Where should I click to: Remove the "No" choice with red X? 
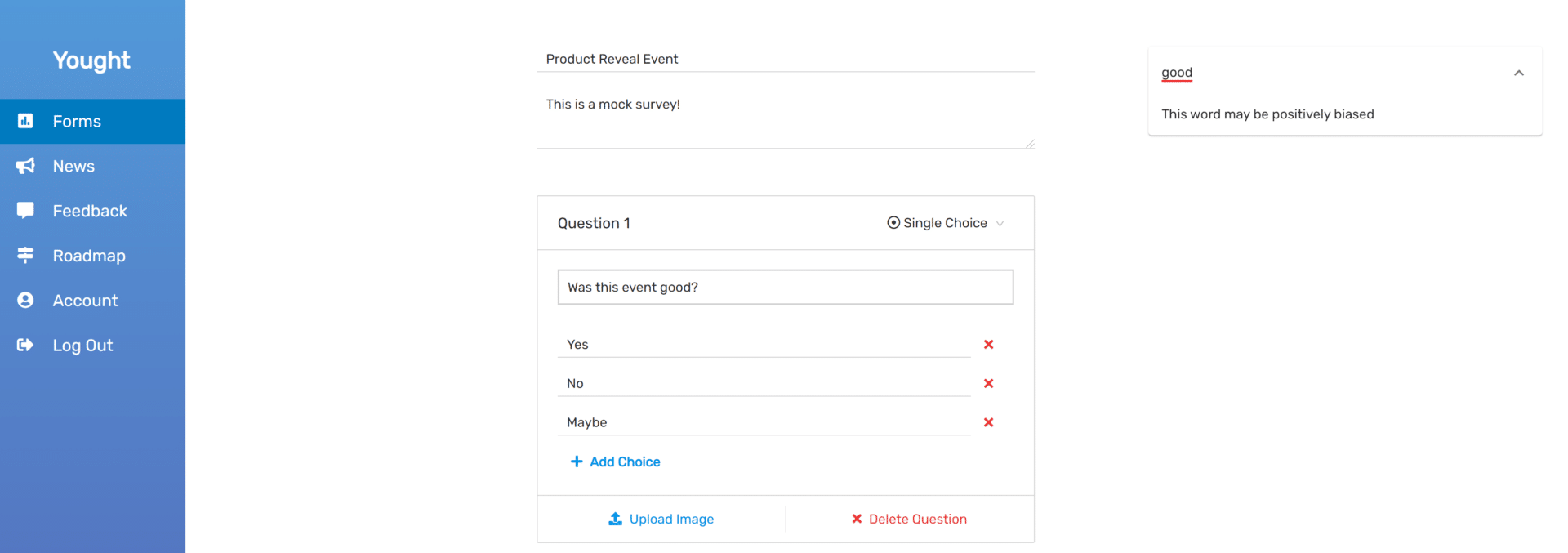[x=988, y=384]
